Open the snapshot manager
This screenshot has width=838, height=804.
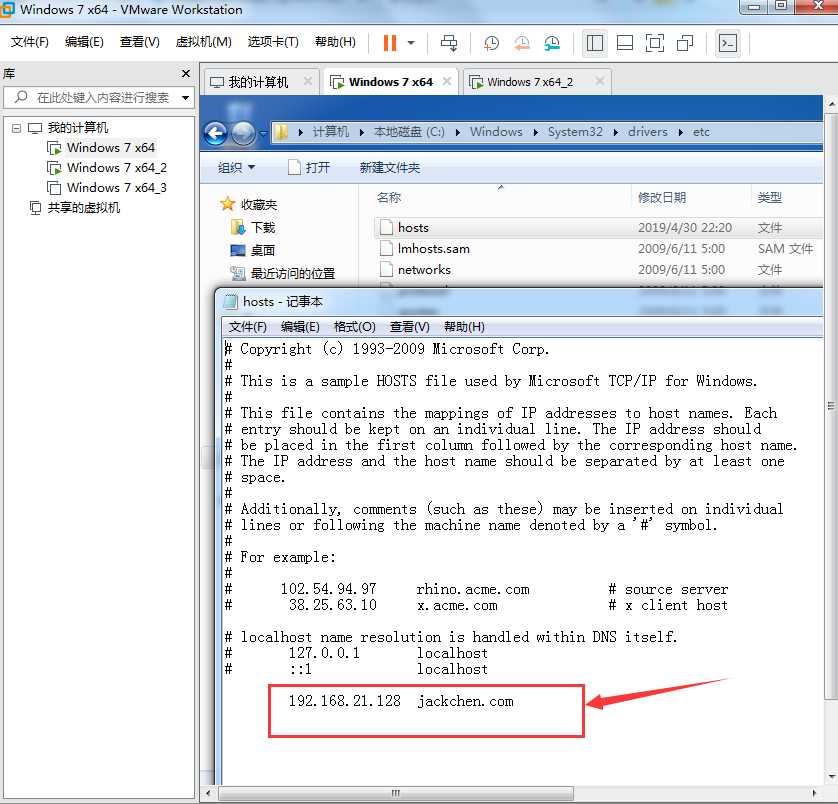click(x=552, y=43)
